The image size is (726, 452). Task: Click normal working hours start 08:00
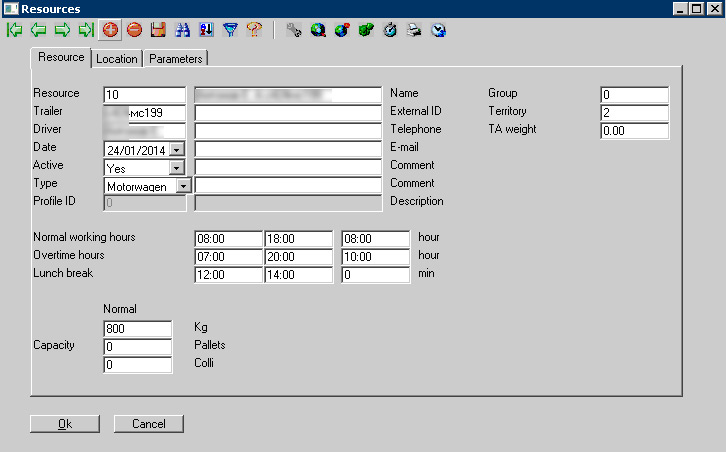coord(228,239)
